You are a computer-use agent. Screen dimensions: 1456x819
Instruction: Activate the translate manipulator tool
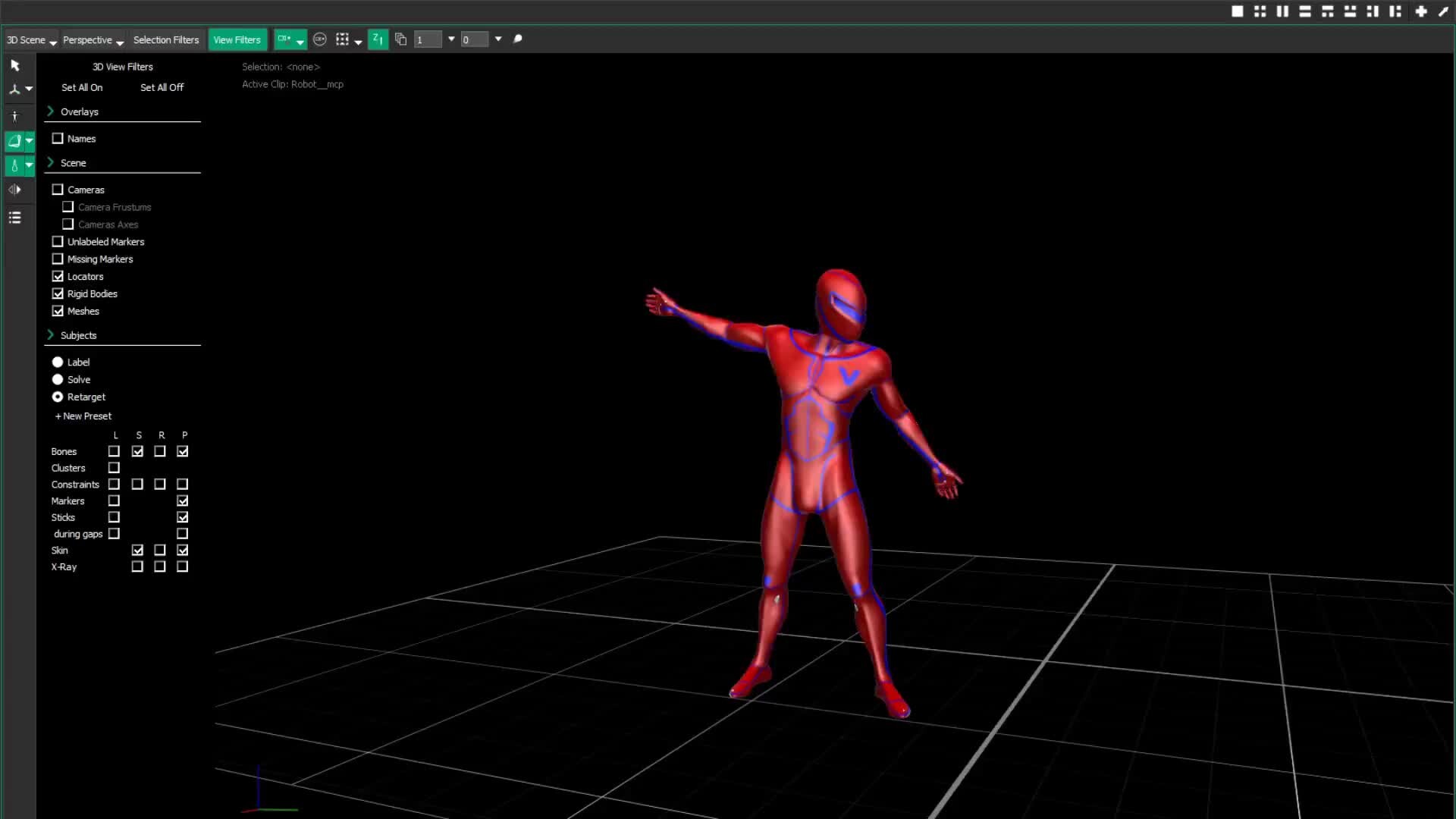15,89
